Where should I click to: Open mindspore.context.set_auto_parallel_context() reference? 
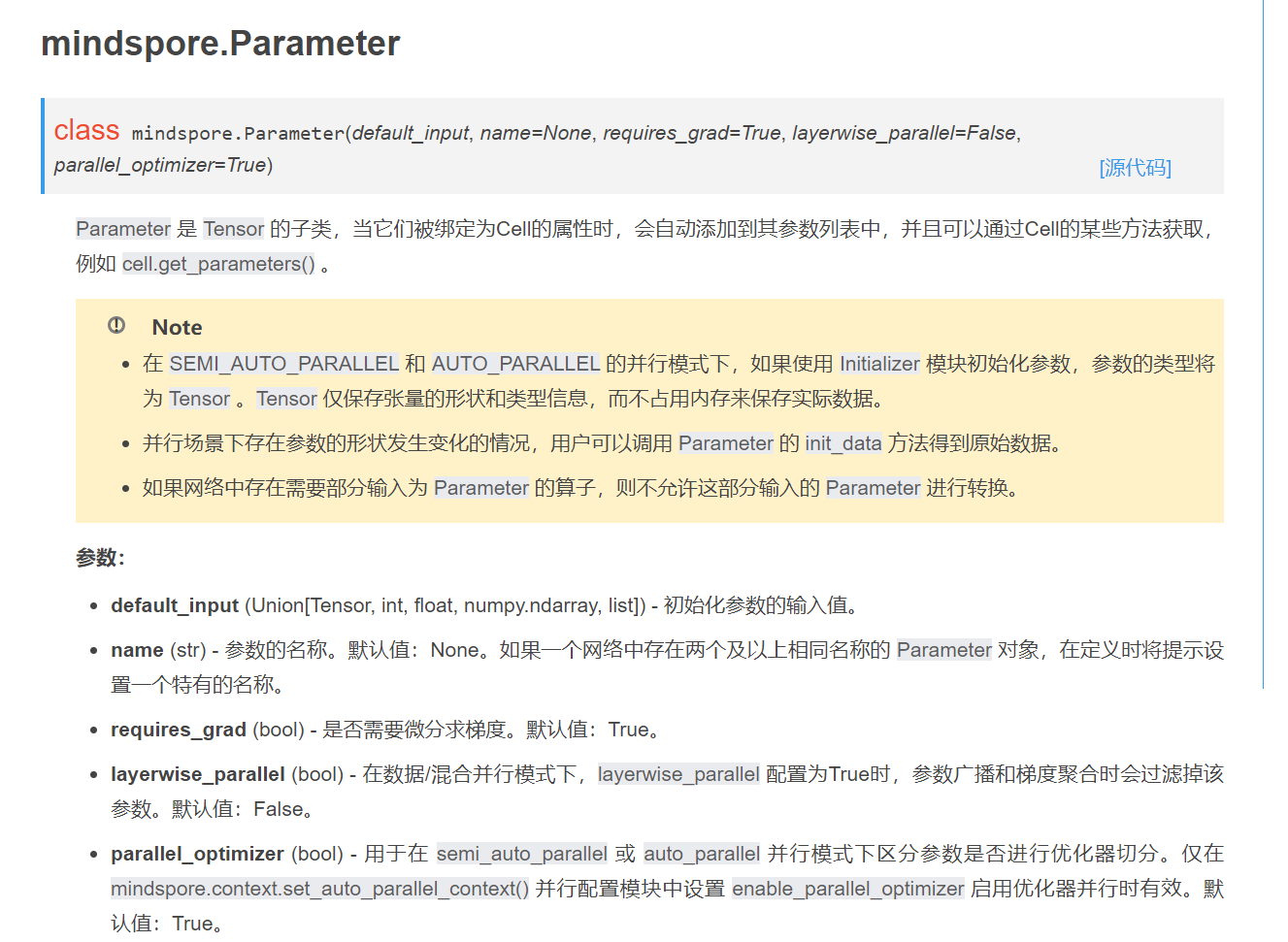[x=319, y=889]
